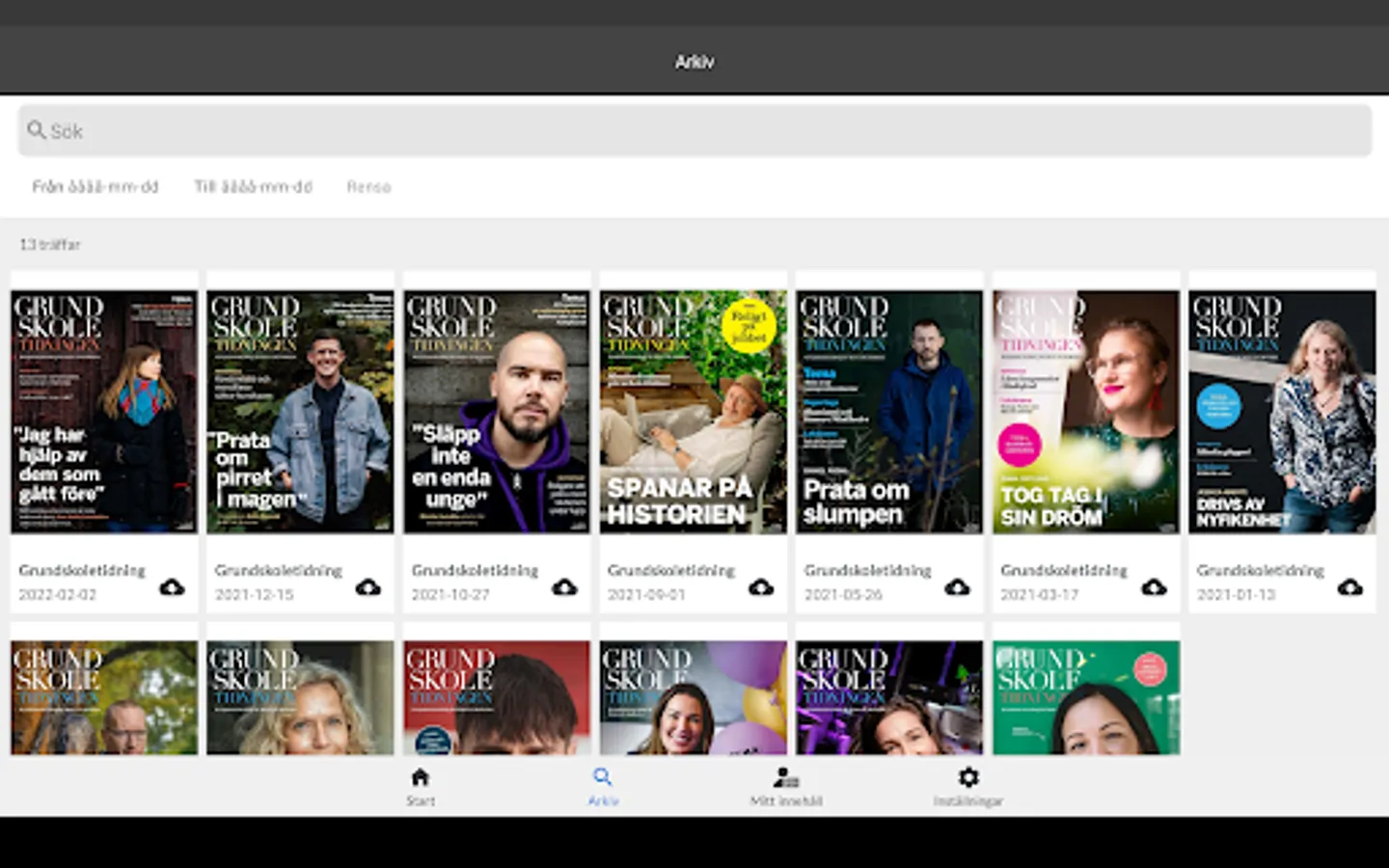Viewport: 1389px width, 868px height.
Task: Set the Till end date field
Action: pos(254,187)
